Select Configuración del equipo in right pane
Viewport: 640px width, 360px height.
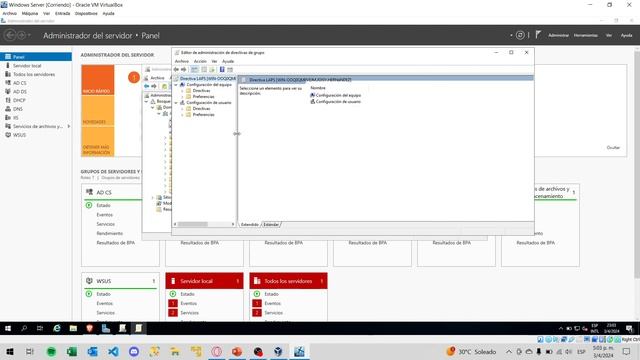(336, 95)
